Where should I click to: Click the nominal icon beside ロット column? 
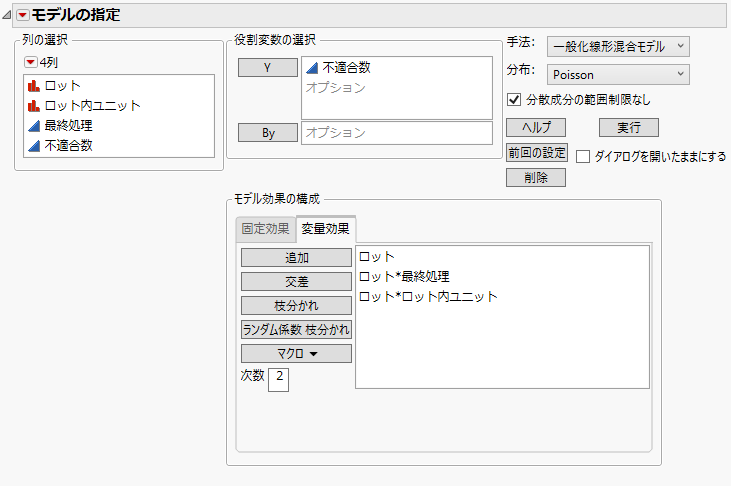pyautogui.click(x=34, y=86)
